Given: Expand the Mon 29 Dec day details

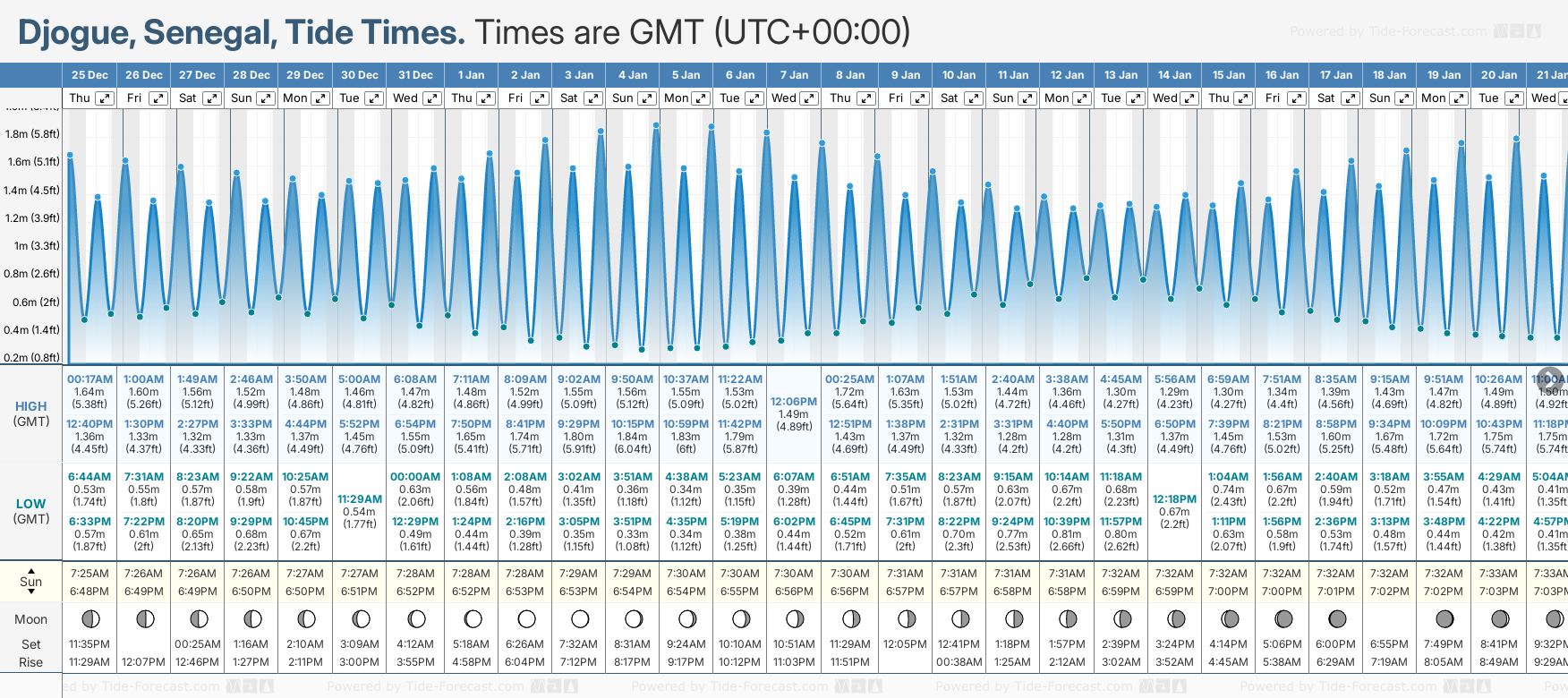Looking at the screenshot, I should click(x=320, y=98).
